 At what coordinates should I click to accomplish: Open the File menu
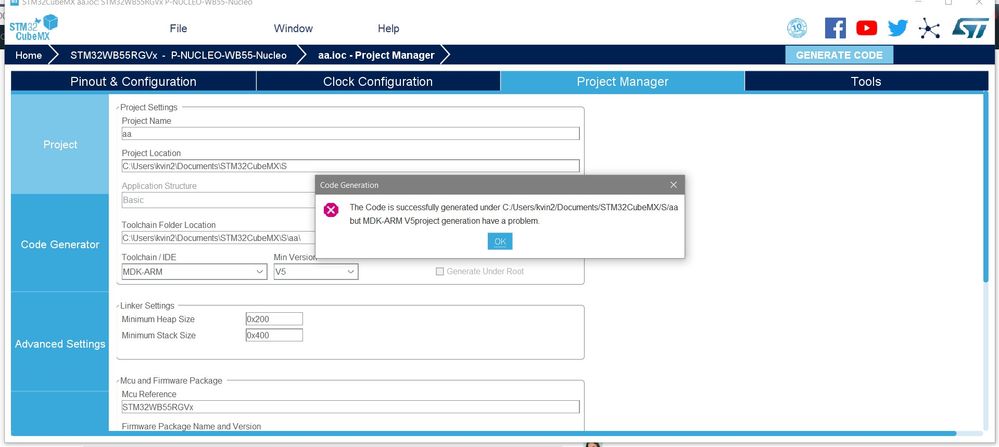click(178, 29)
